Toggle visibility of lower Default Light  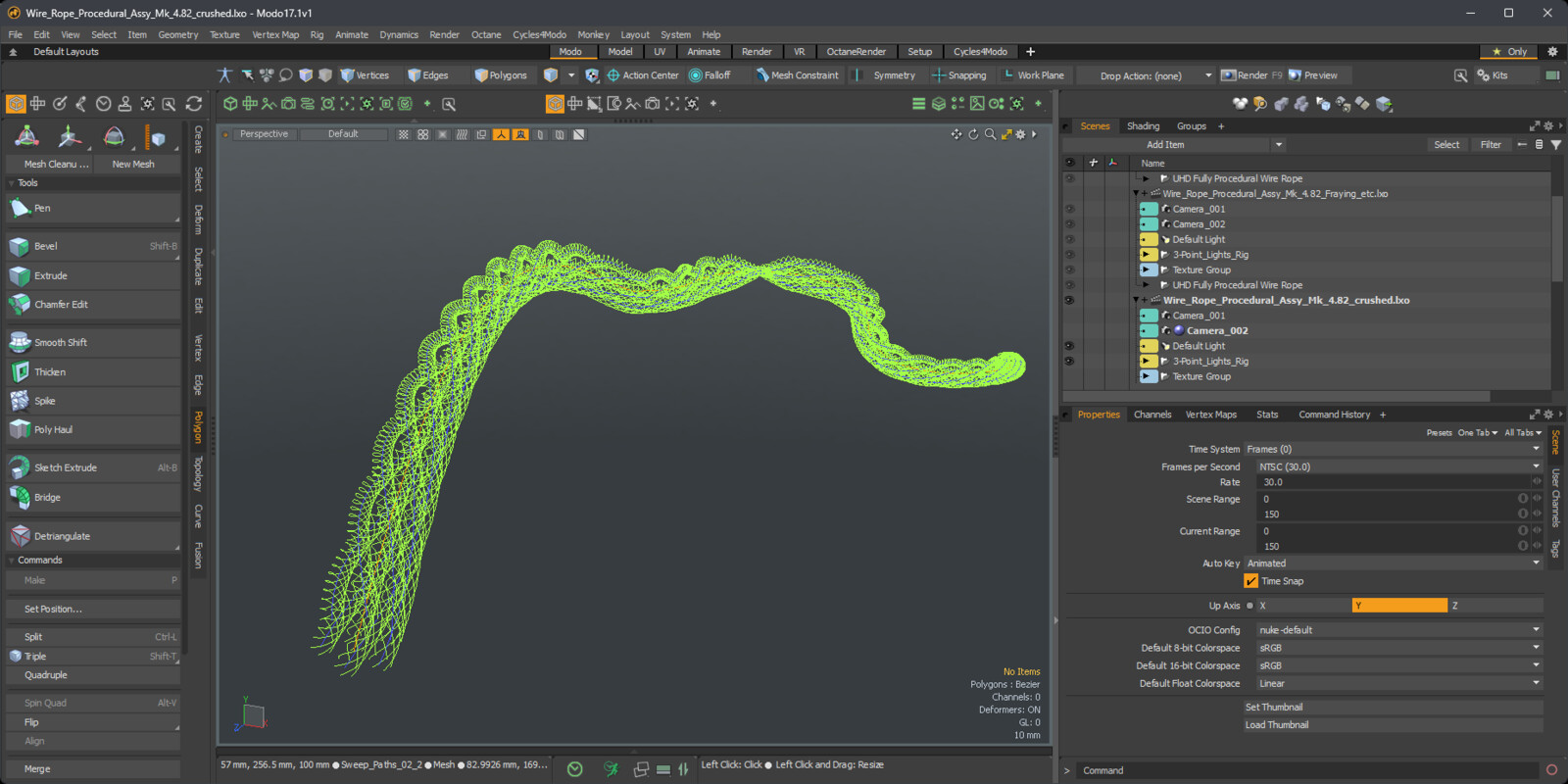[1069, 346]
